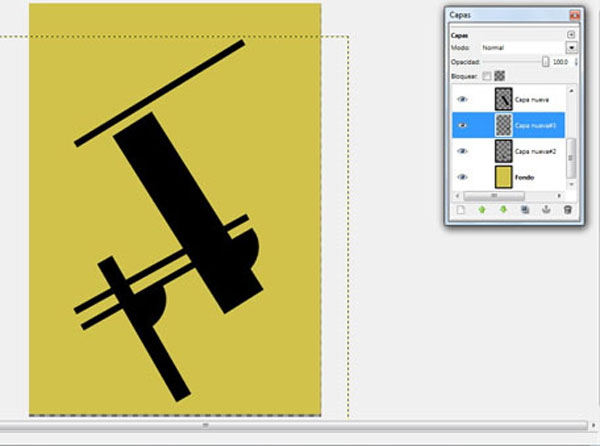Raise the selected layer with green up arrow
Image resolution: width=600 pixels, height=446 pixels.
[482, 210]
